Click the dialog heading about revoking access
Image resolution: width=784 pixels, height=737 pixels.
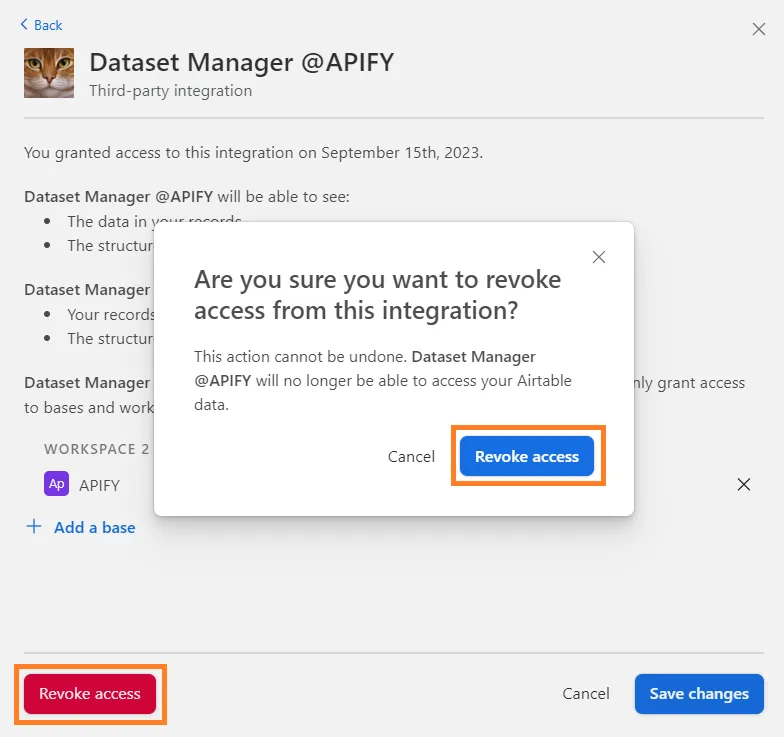click(378, 295)
